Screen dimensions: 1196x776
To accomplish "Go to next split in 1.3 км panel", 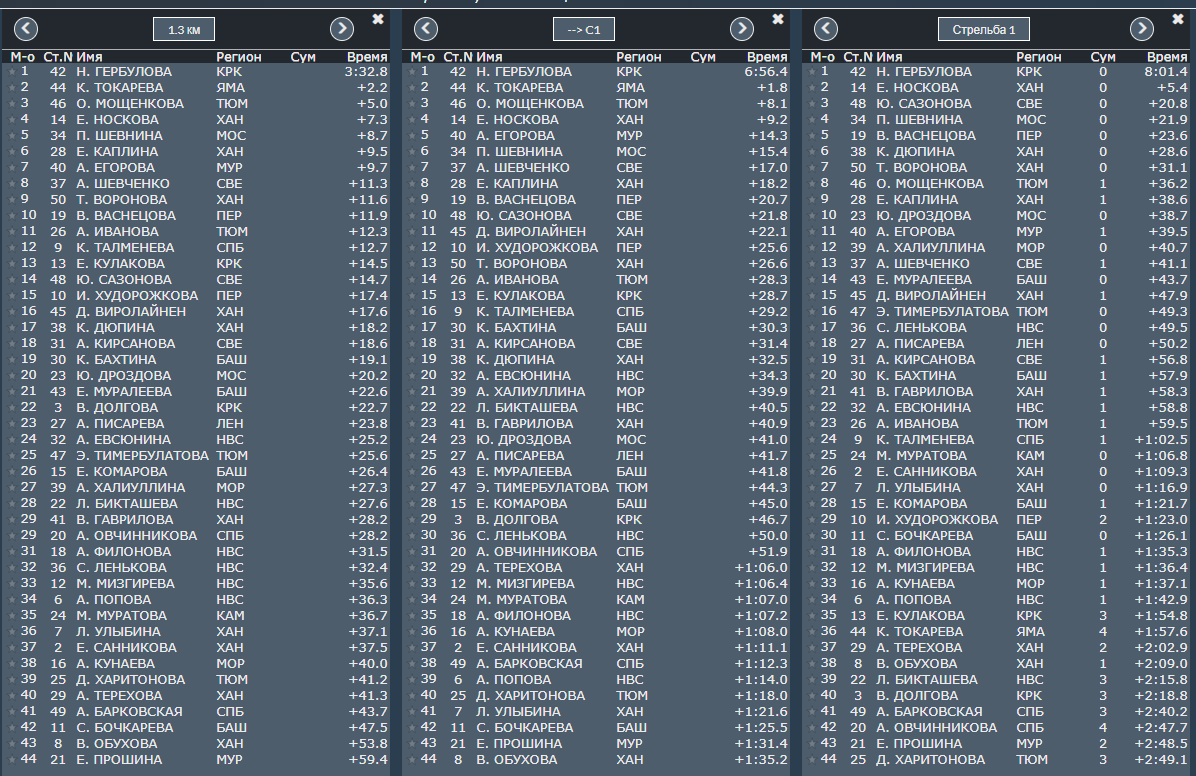I will click(342, 29).
